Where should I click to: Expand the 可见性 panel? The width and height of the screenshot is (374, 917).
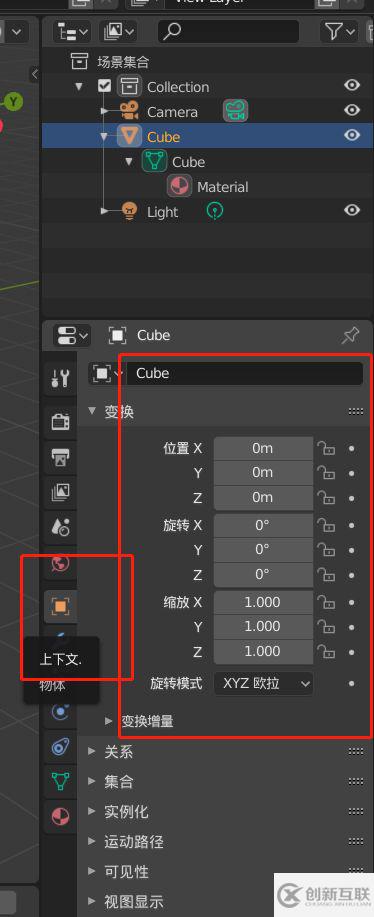click(x=91, y=871)
